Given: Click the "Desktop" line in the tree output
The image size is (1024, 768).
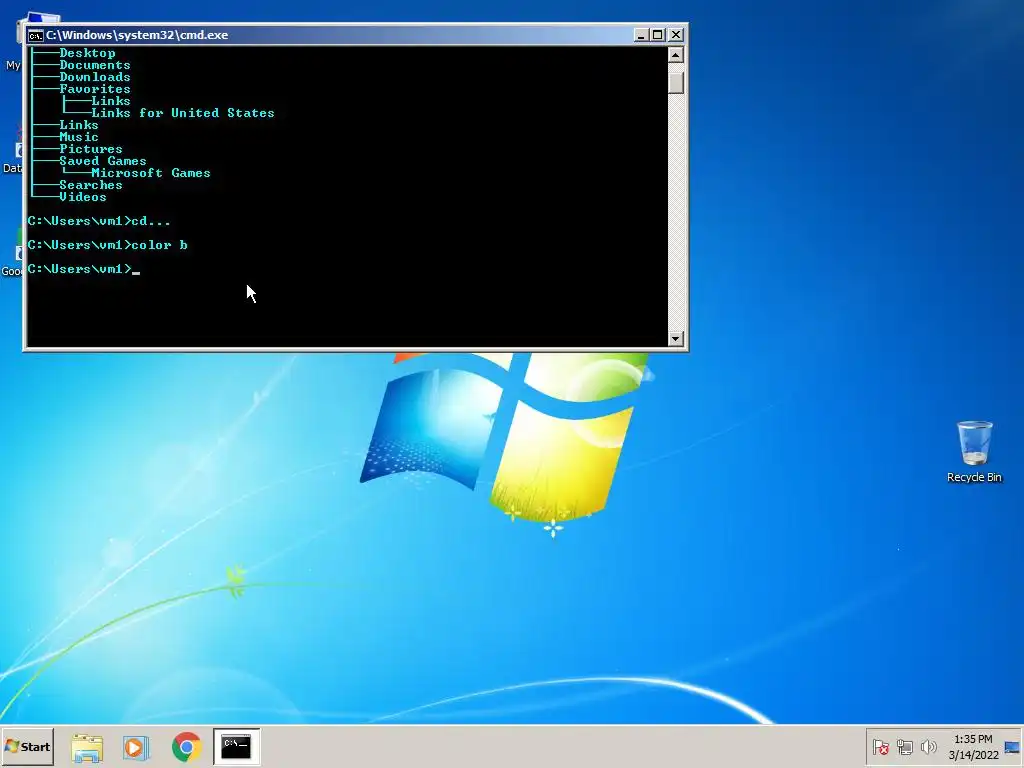Looking at the screenshot, I should [x=87, y=54].
